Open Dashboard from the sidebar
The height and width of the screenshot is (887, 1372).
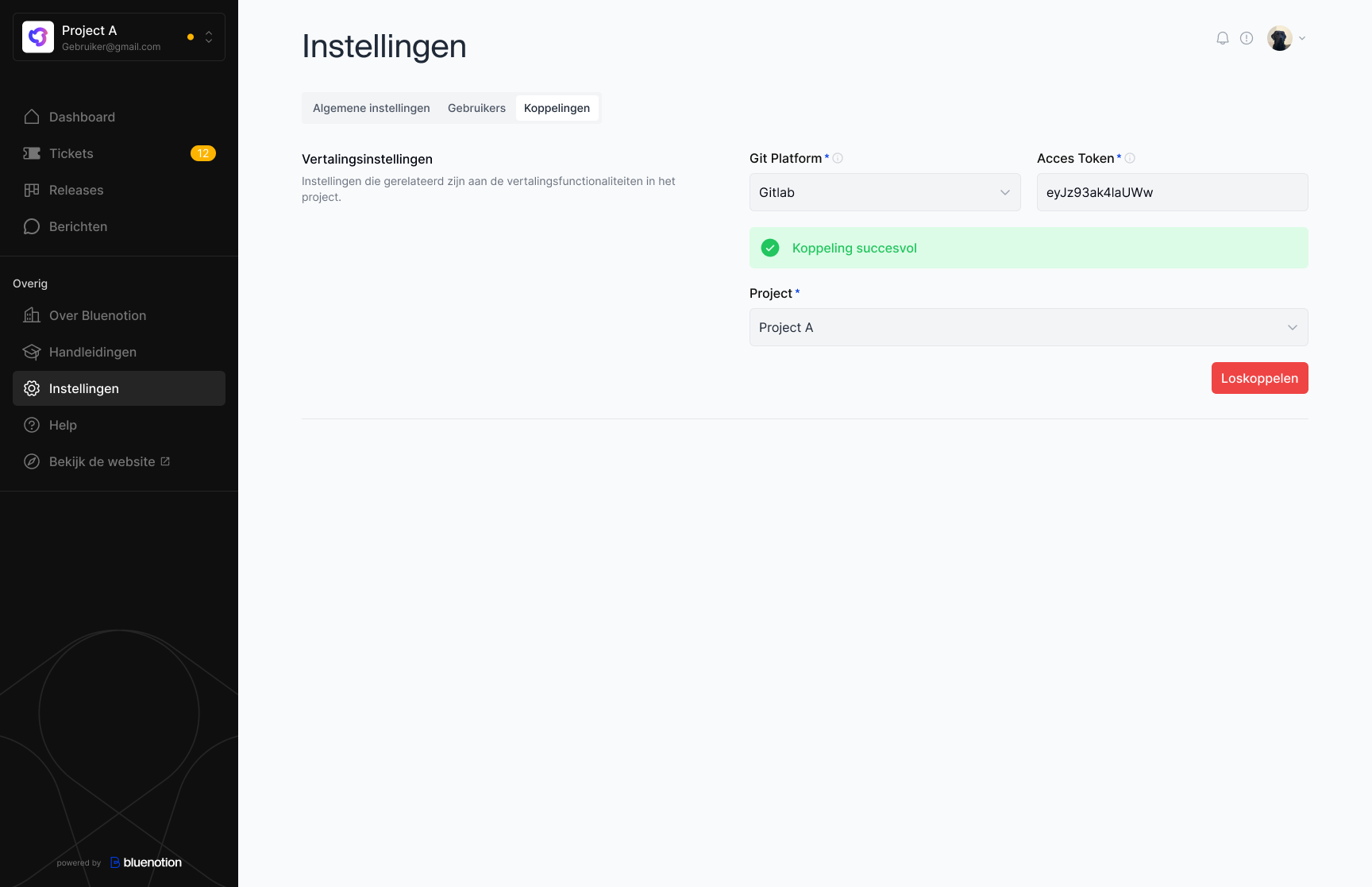pyautogui.click(x=82, y=117)
